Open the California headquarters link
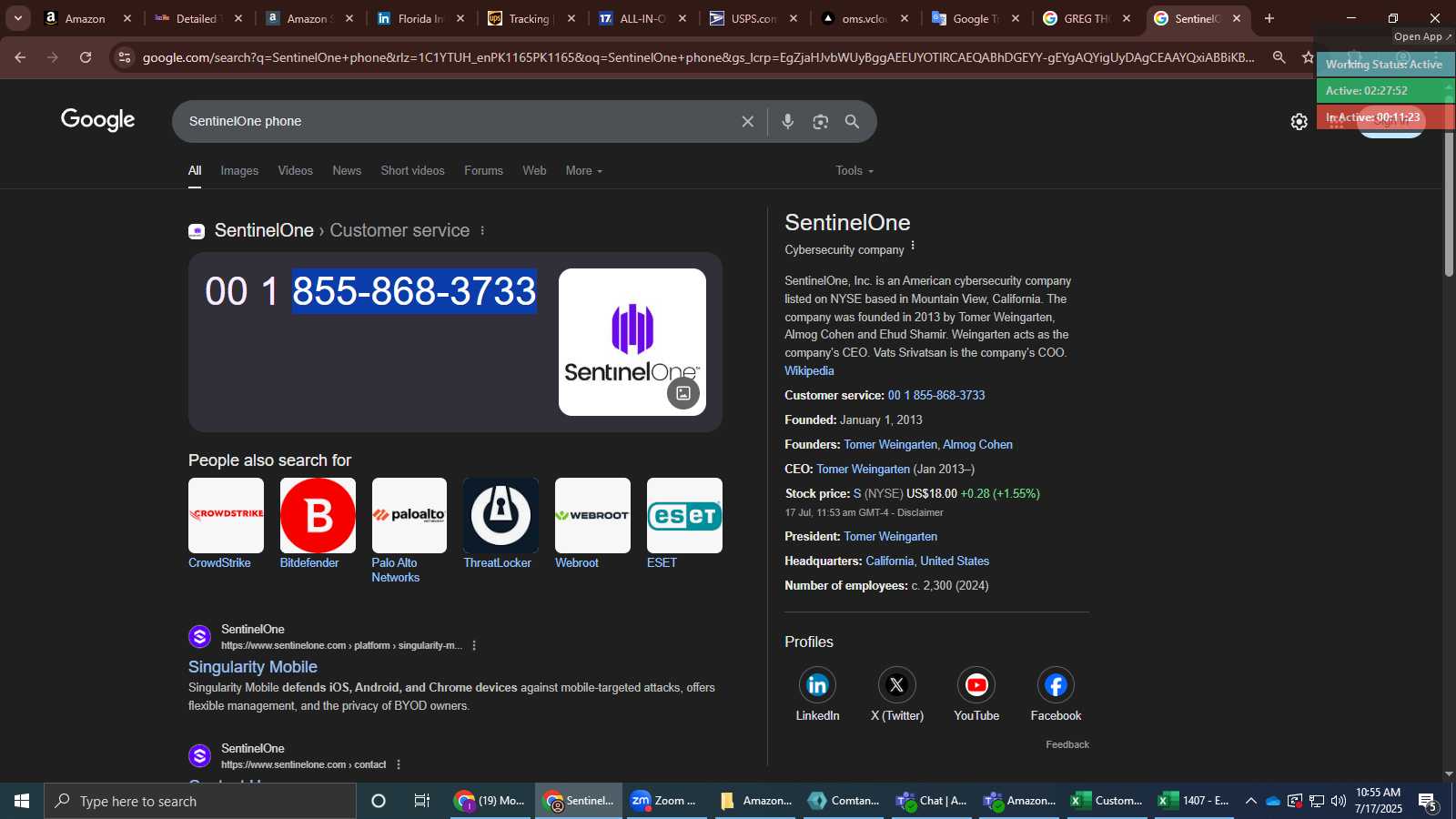The image size is (1456, 819). point(889,561)
